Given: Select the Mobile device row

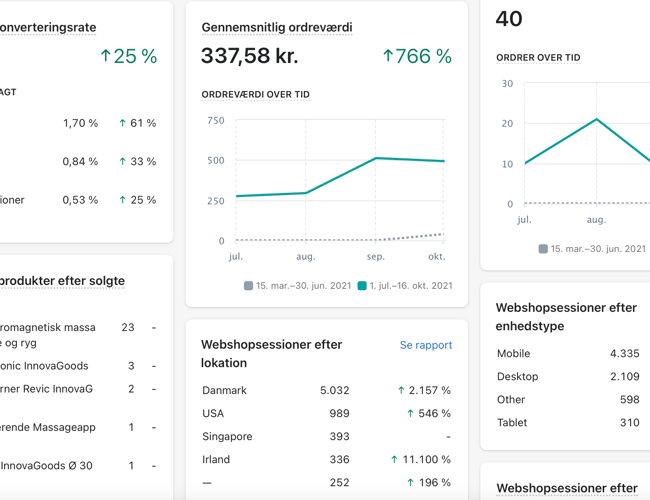Looking at the screenshot, I should (x=568, y=354).
